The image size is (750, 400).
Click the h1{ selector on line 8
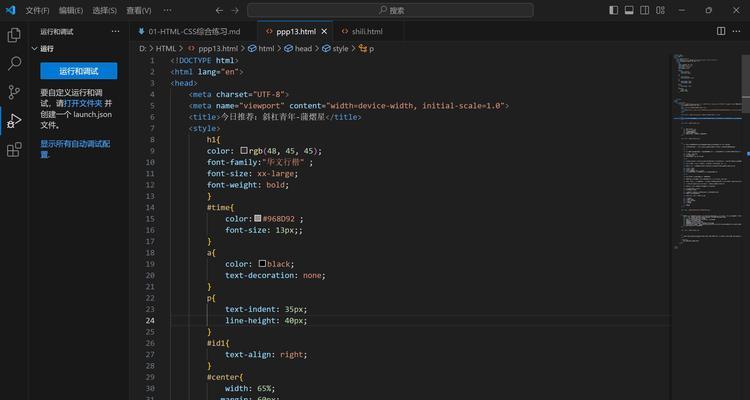point(213,139)
